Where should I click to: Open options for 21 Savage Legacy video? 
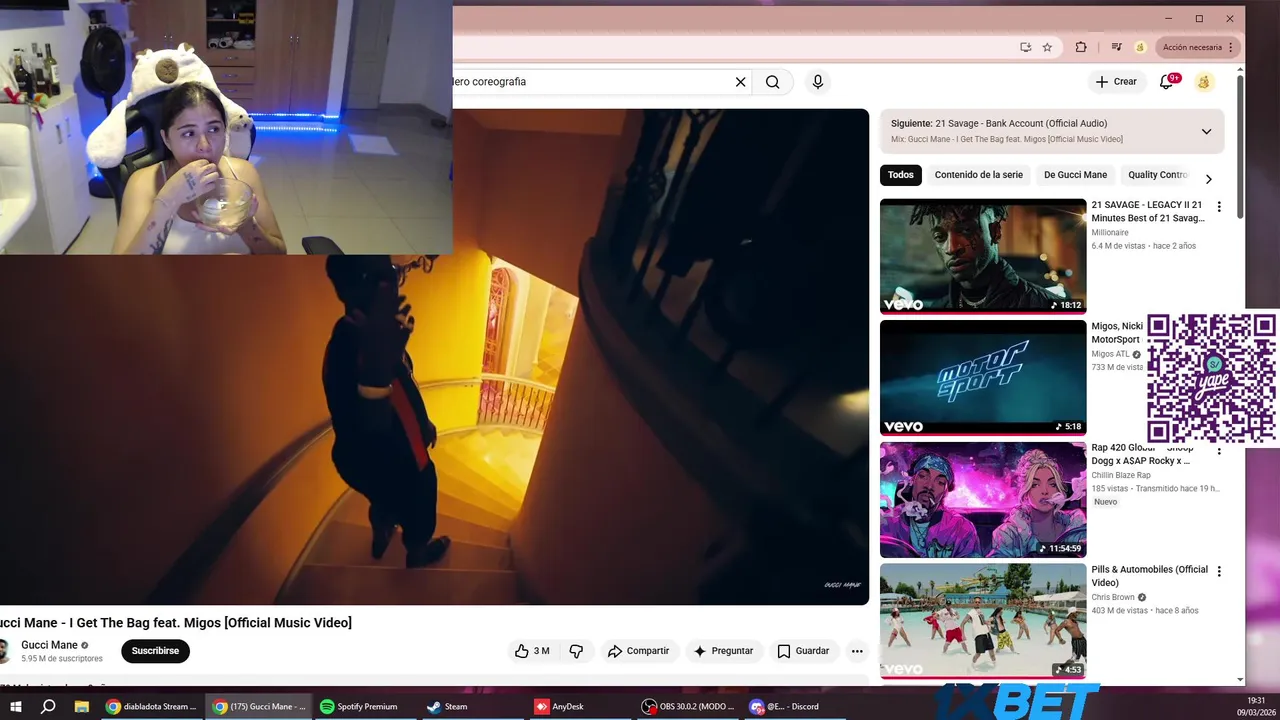(1218, 207)
